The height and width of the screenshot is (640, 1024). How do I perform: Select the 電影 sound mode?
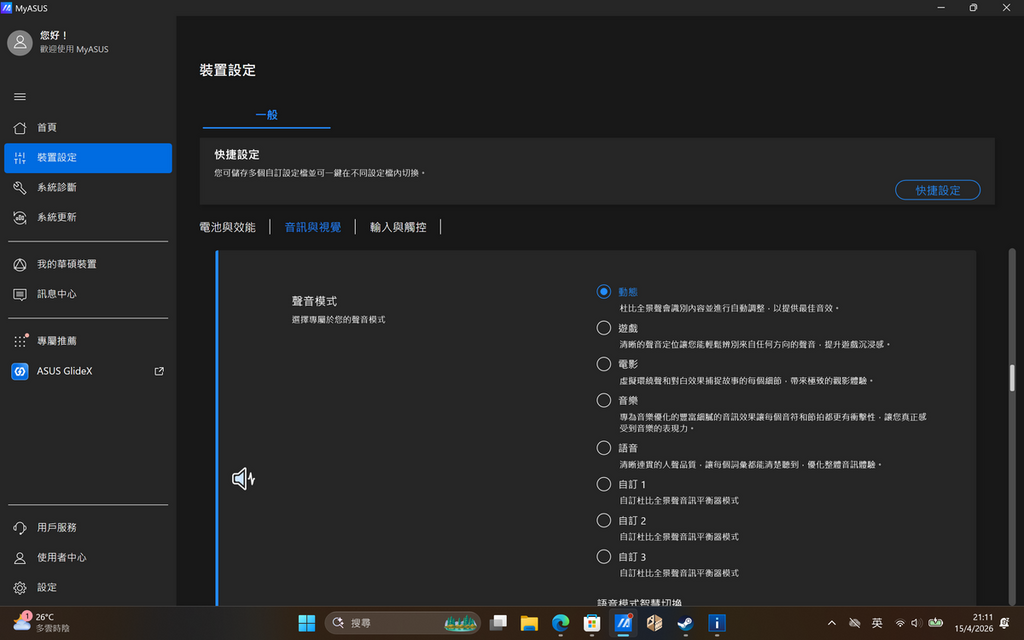tap(603, 363)
